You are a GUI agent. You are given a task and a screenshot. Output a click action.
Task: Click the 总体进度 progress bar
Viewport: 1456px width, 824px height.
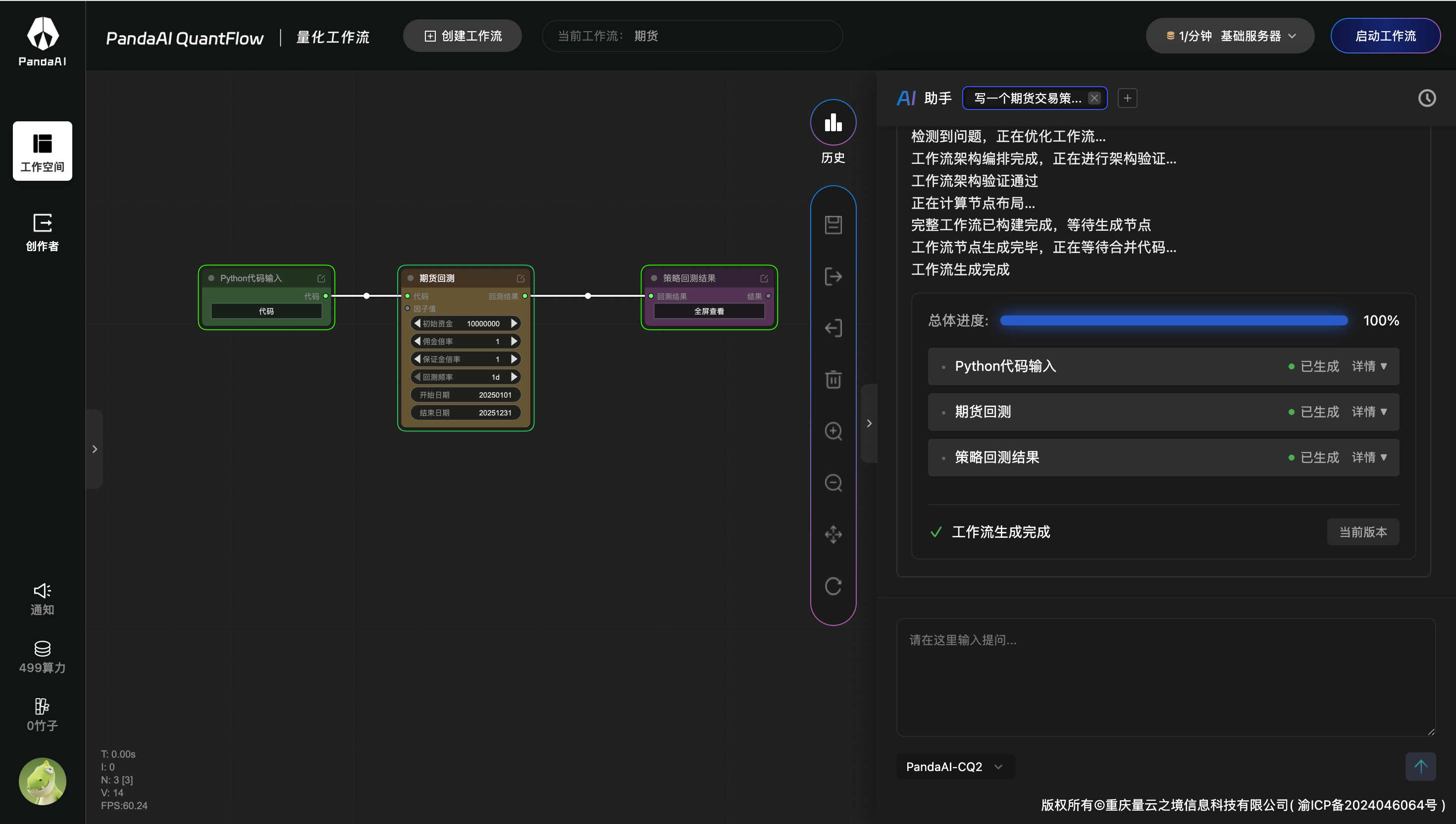[x=1174, y=320]
